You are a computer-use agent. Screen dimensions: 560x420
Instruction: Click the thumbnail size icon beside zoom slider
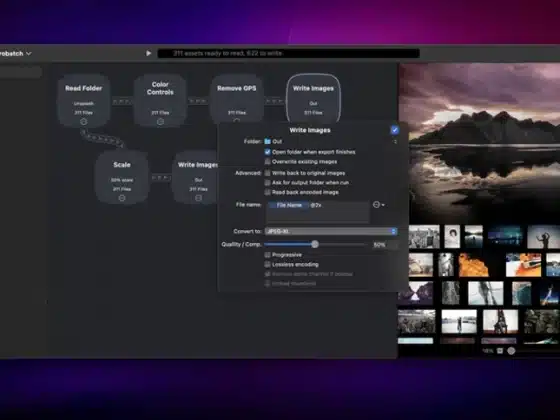click(500, 351)
